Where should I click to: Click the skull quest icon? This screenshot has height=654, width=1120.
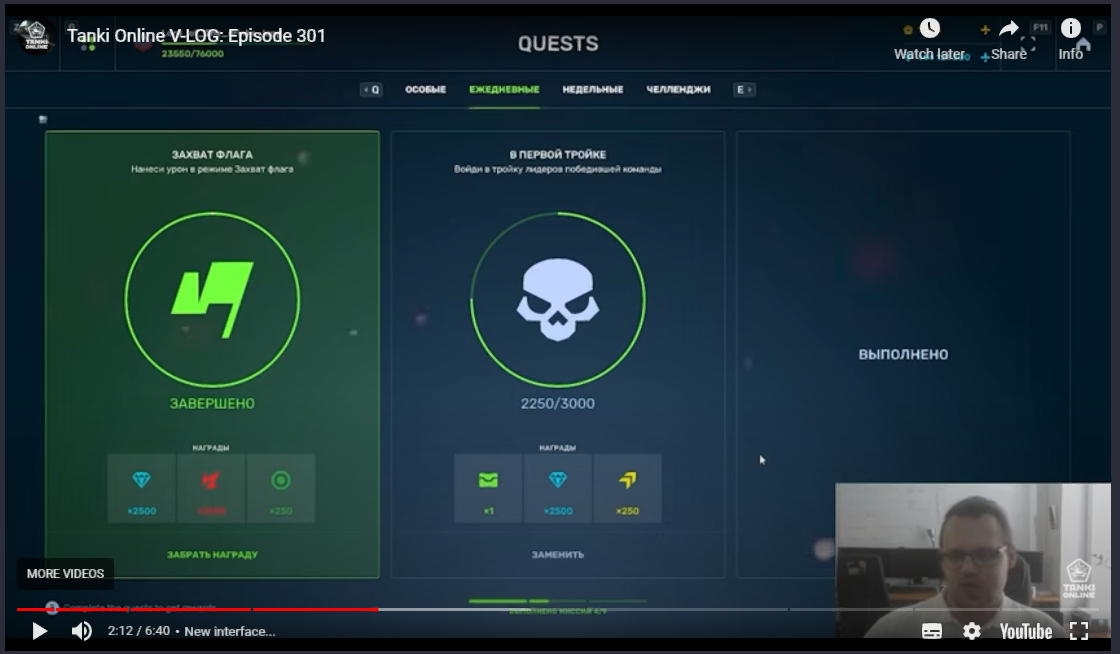pos(558,299)
